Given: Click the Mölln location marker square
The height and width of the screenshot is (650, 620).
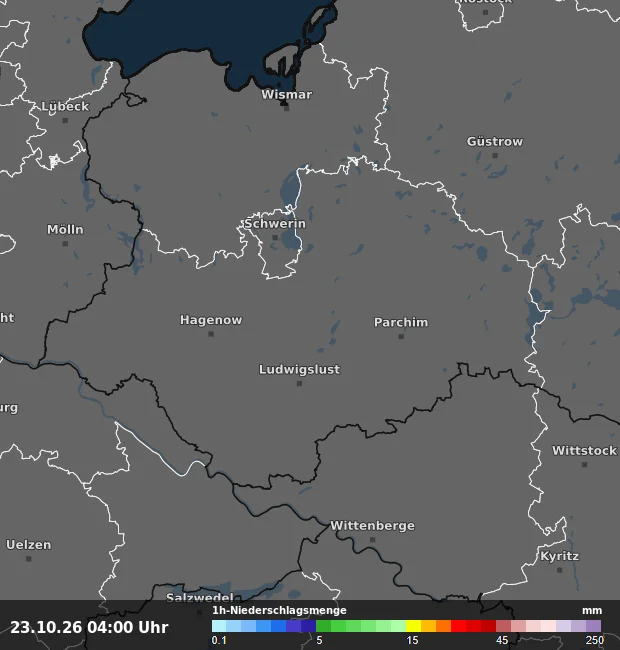Looking at the screenshot, I should 65,243.
